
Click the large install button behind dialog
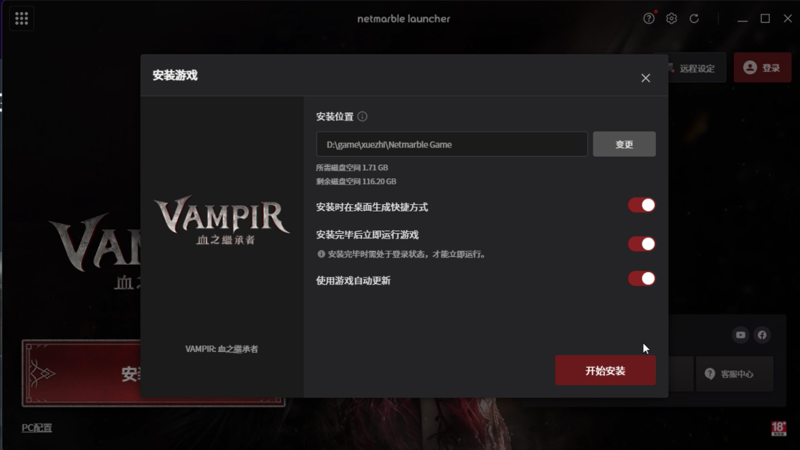pos(82,373)
